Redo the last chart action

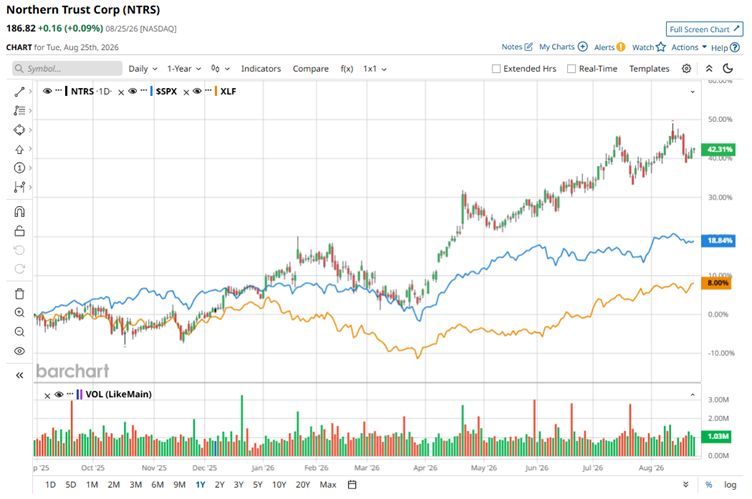(19, 269)
